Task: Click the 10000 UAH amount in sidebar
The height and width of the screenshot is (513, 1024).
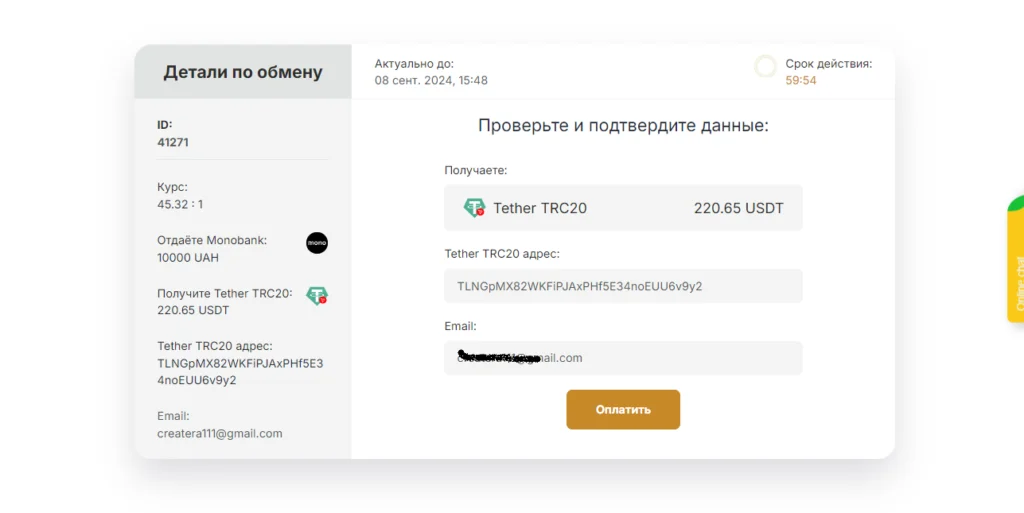Action: [x=188, y=258]
